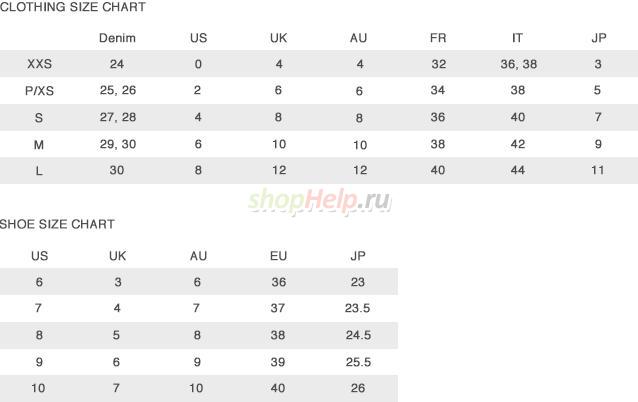The image size is (638, 402).
Task: Click the '27, 28' denim size cell
Action: [x=118, y=117]
